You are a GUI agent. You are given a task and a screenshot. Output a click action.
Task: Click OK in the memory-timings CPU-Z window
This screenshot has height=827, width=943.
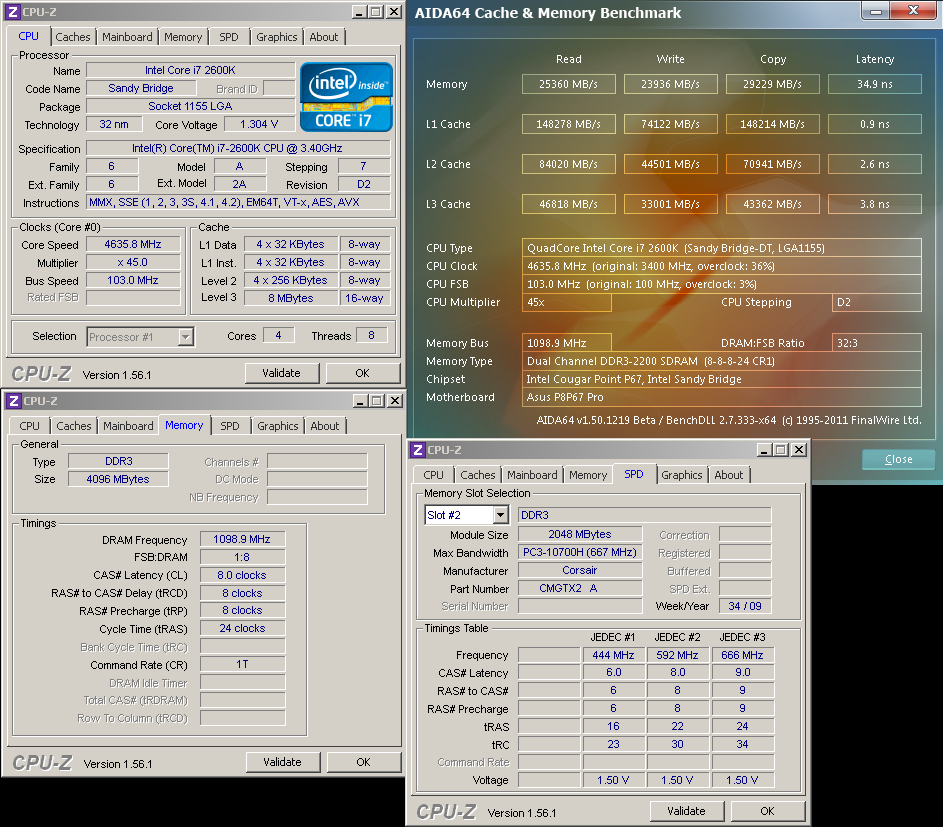click(364, 762)
